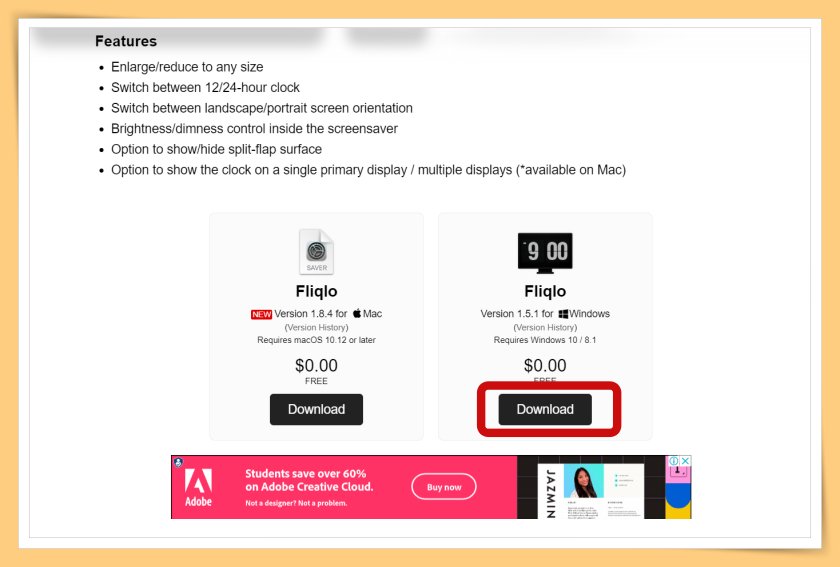Click the Features heading
Image resolution: width=840 pixels, height=567 pixels.
(x=126, y=41)
